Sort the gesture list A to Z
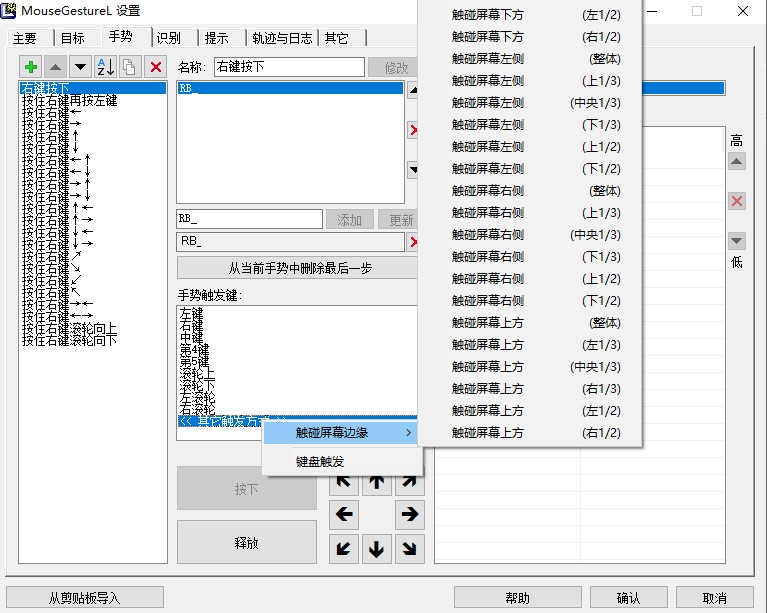This screenshot has width=767, height=613. [105, 67]
